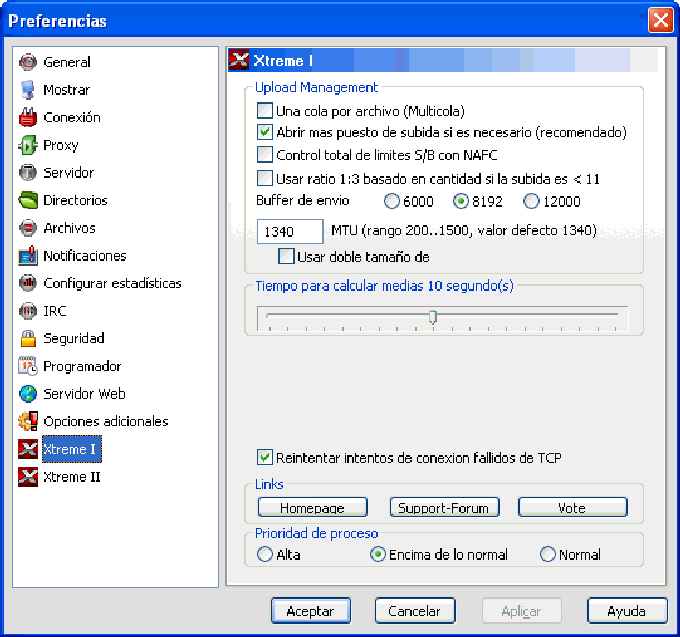Confirm with the Aceptar button
680x637 pixels.
click(311, 611)
